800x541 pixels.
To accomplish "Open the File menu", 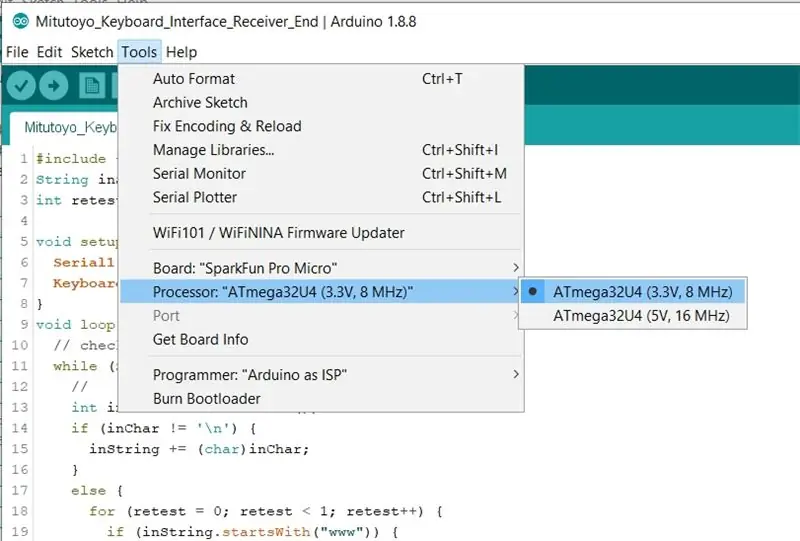I will click(x=17, y=52).
